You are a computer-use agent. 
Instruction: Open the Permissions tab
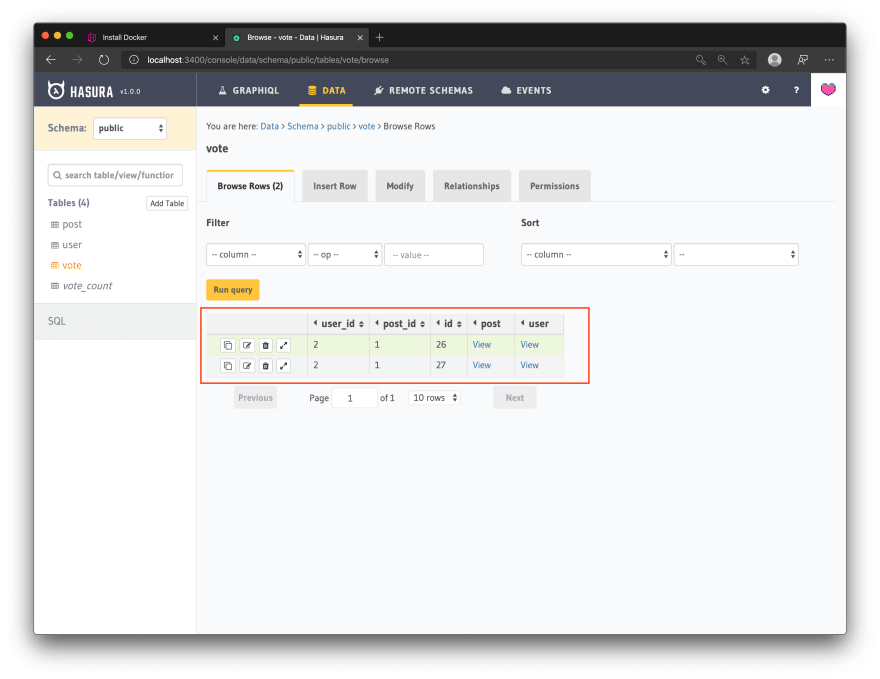[x=554, y=186]
